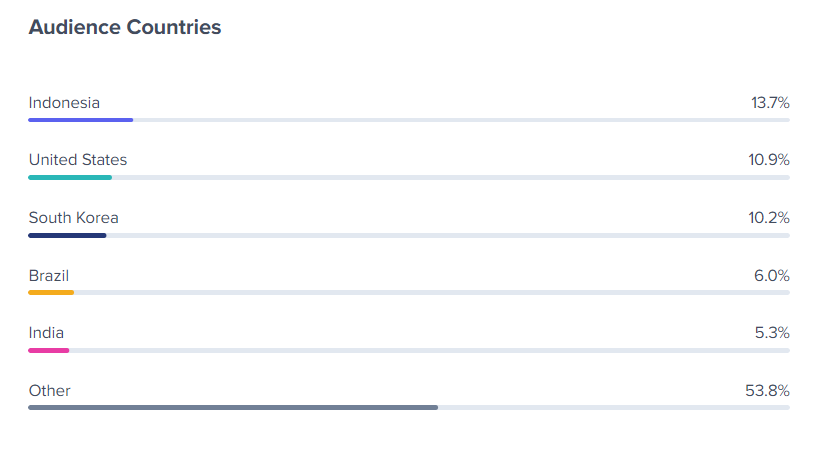Click the gray Other progress bar

click(233, 408)
